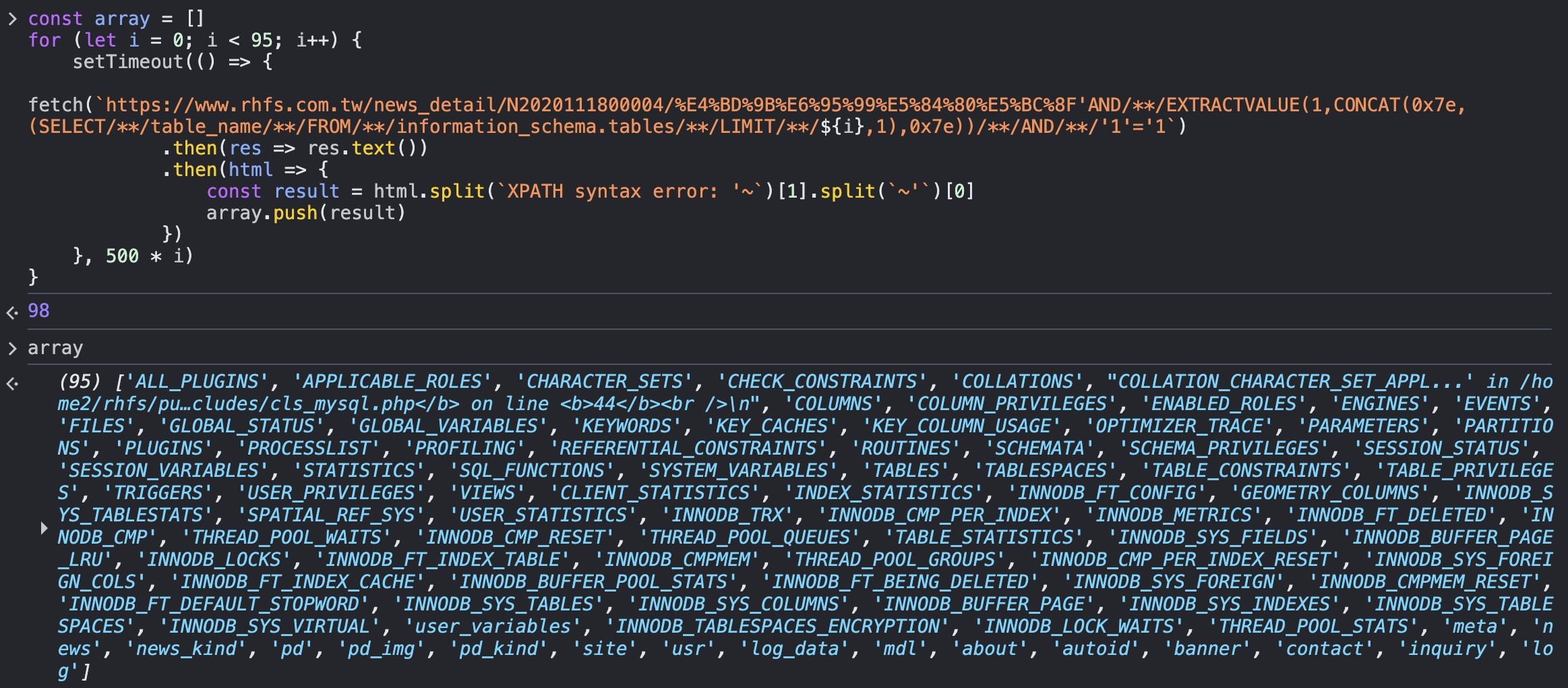Click the 'INNODB_TRX' entry
The image size is (1568, 688).
[727, 515]
